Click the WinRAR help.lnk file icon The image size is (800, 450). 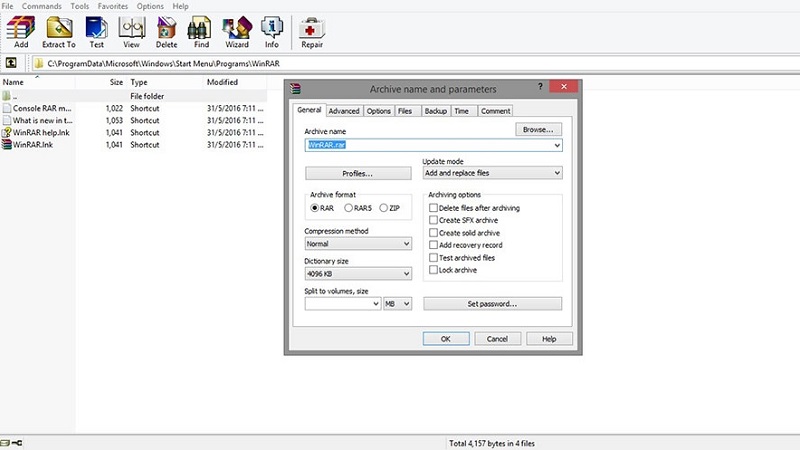[x=7, y=132]
